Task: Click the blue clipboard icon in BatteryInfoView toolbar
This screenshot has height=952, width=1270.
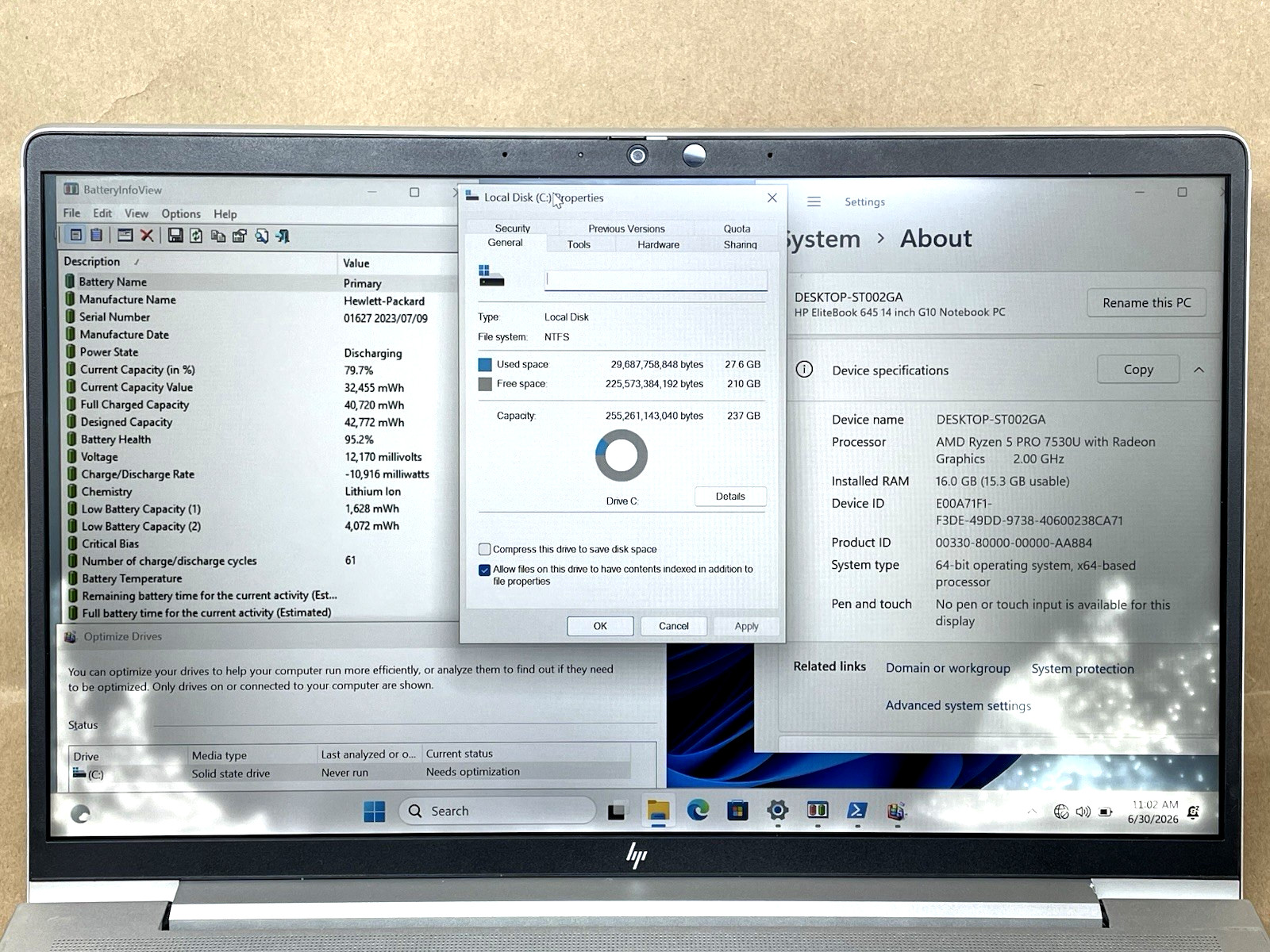Action: (x=96, y=235)
